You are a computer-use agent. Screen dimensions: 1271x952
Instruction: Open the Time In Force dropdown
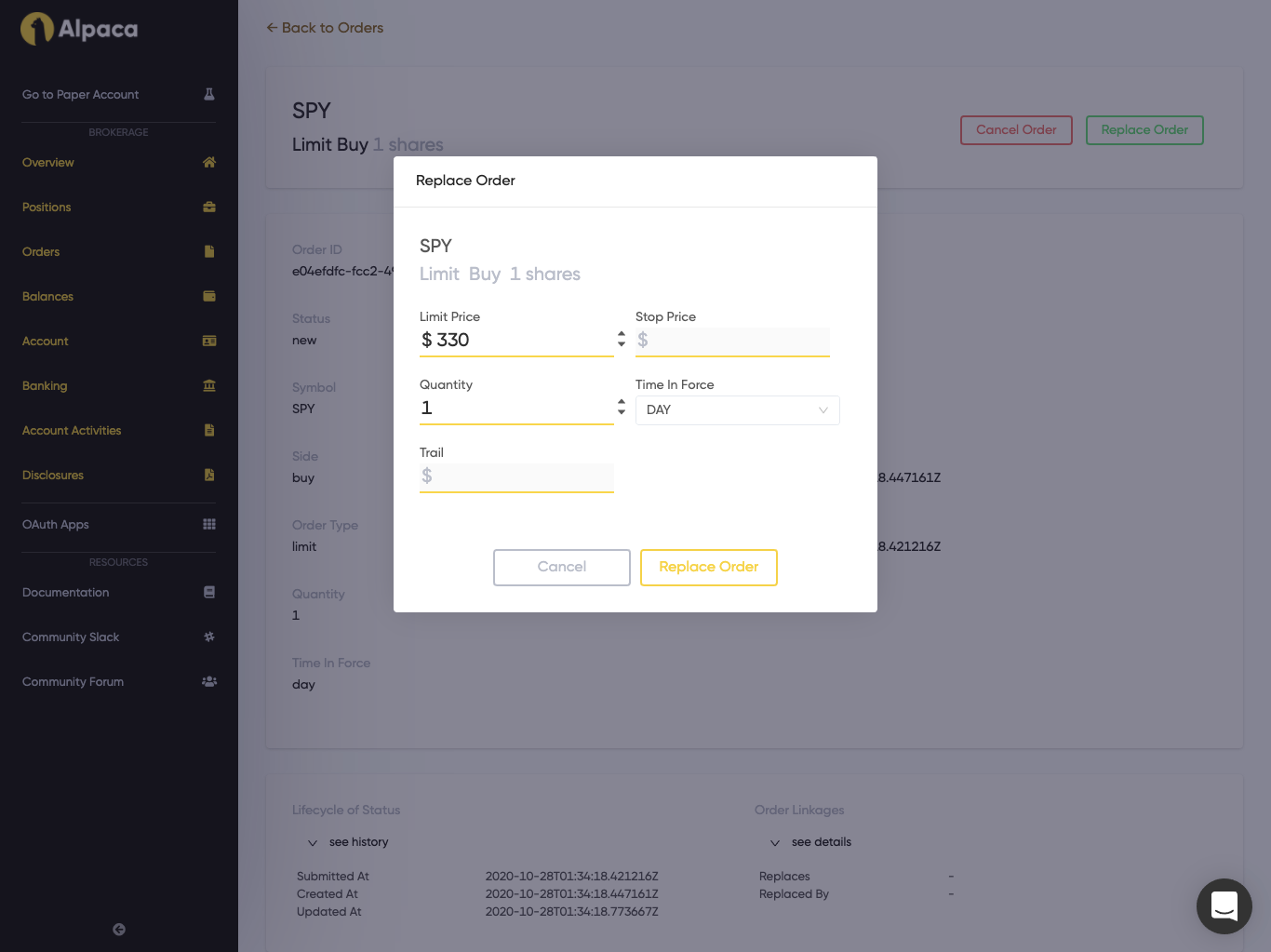click(738, 410)
